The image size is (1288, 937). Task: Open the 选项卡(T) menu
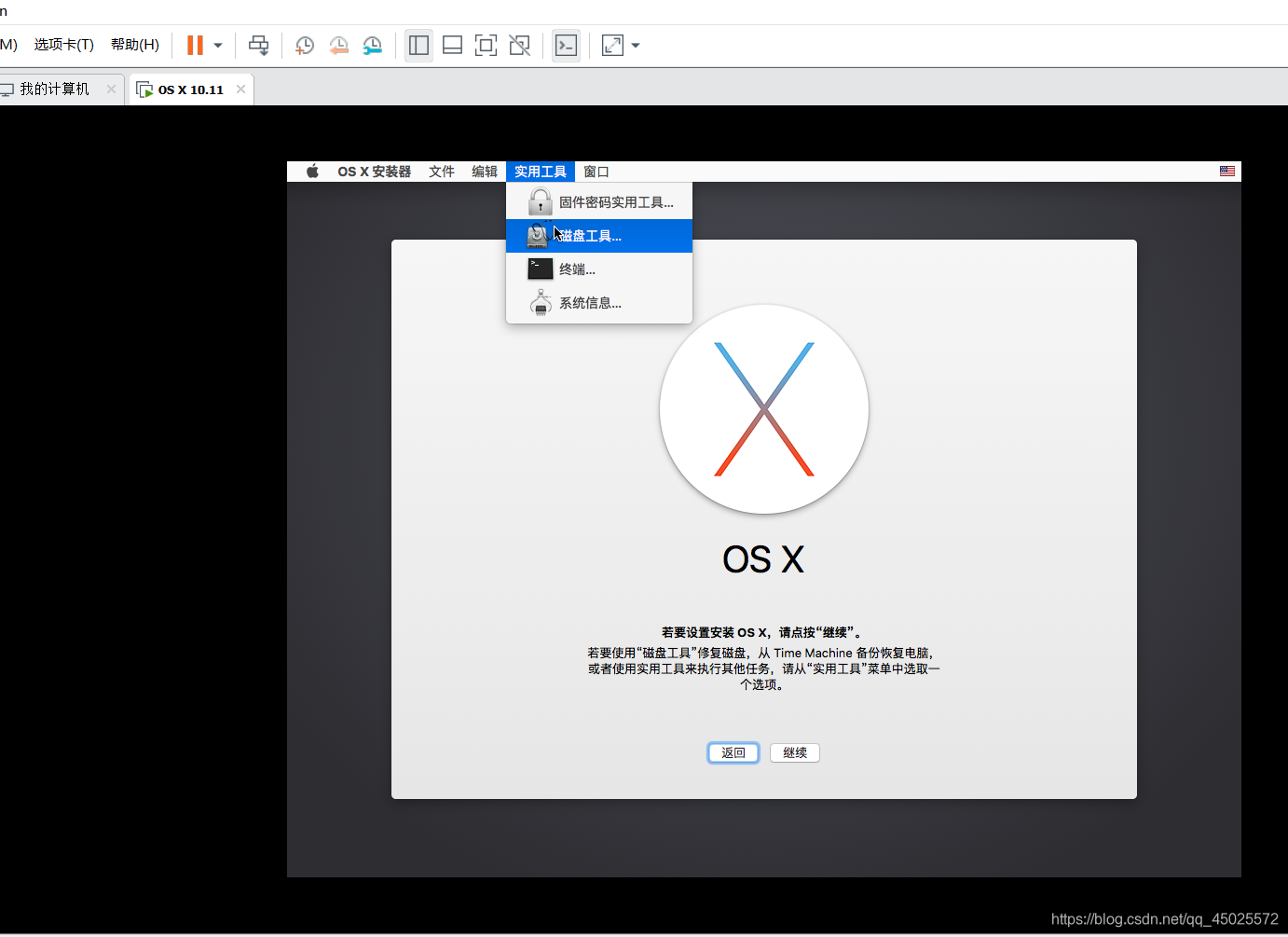pyautogui.click(x=64, y=45)
